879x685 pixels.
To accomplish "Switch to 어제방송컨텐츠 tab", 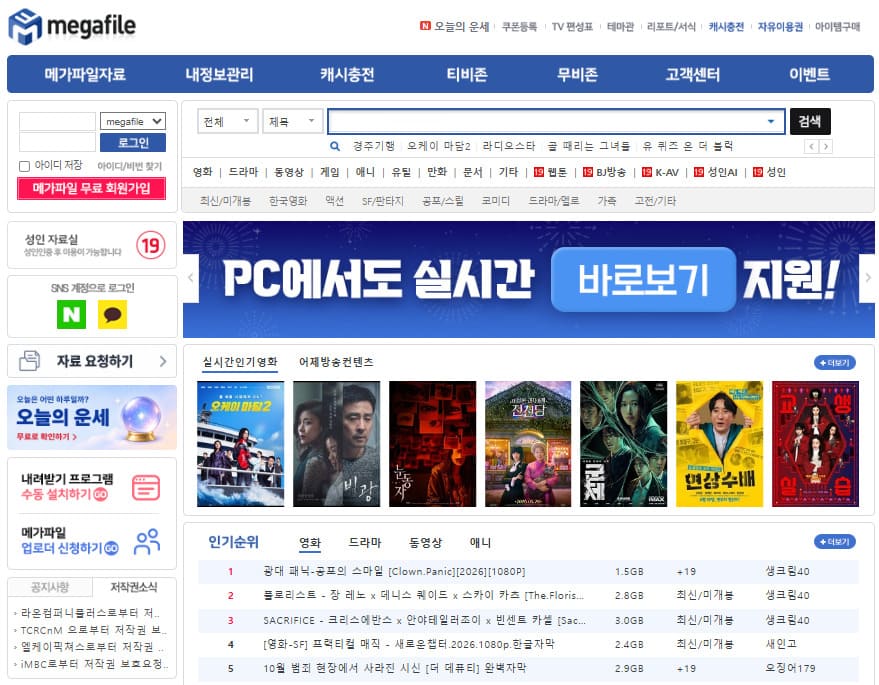I will (336, 362).
